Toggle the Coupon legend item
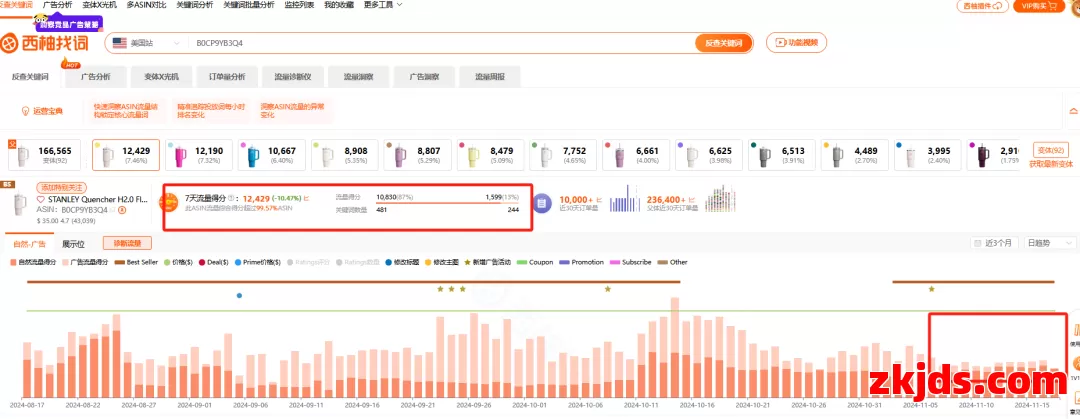1080x419 pixels. point(535,262)
